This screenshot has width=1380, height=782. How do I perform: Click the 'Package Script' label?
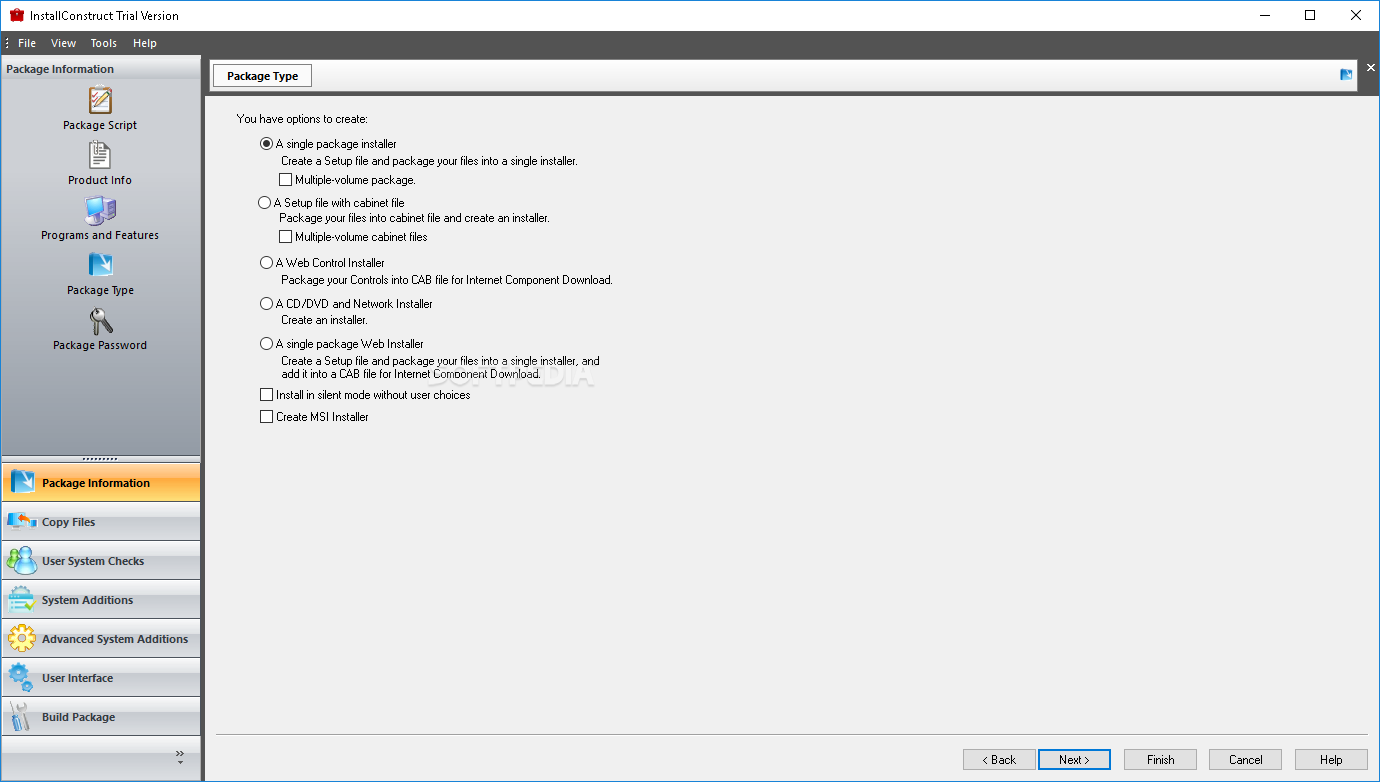pos(100,126)
